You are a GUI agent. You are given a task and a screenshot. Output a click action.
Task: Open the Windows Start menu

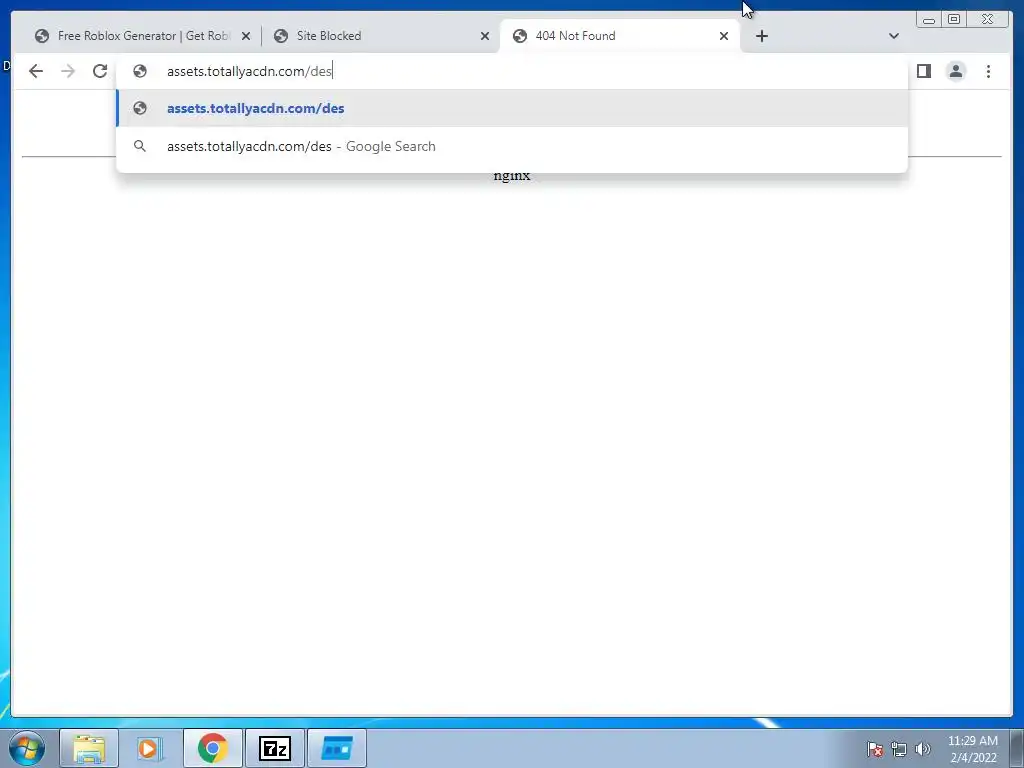pyautogui.click(x=27, y=748)
